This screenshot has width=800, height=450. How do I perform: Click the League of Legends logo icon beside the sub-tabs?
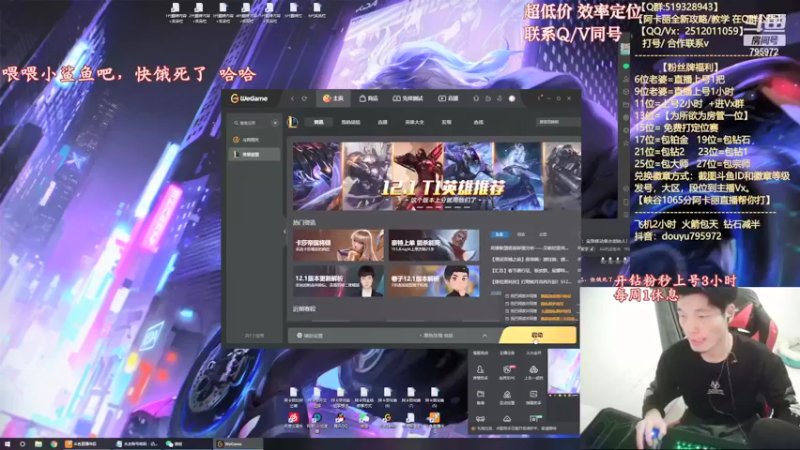click(x=292, y=122)
